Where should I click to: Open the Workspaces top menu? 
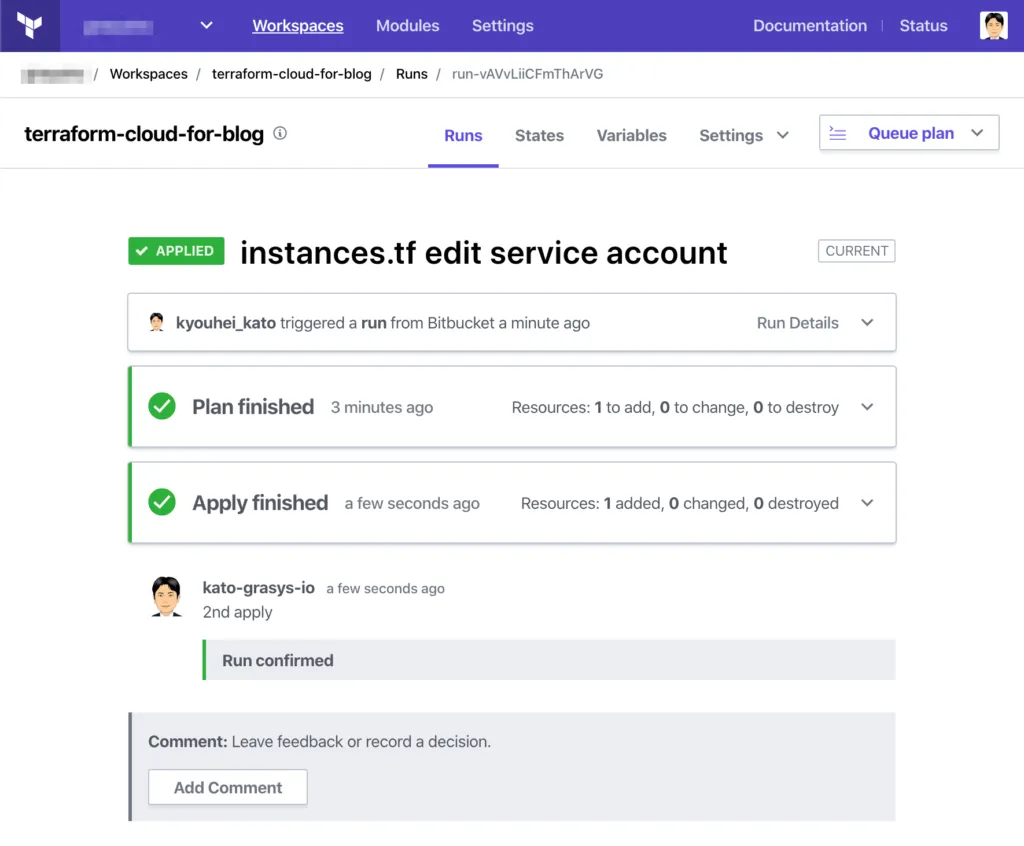[298, 25]
